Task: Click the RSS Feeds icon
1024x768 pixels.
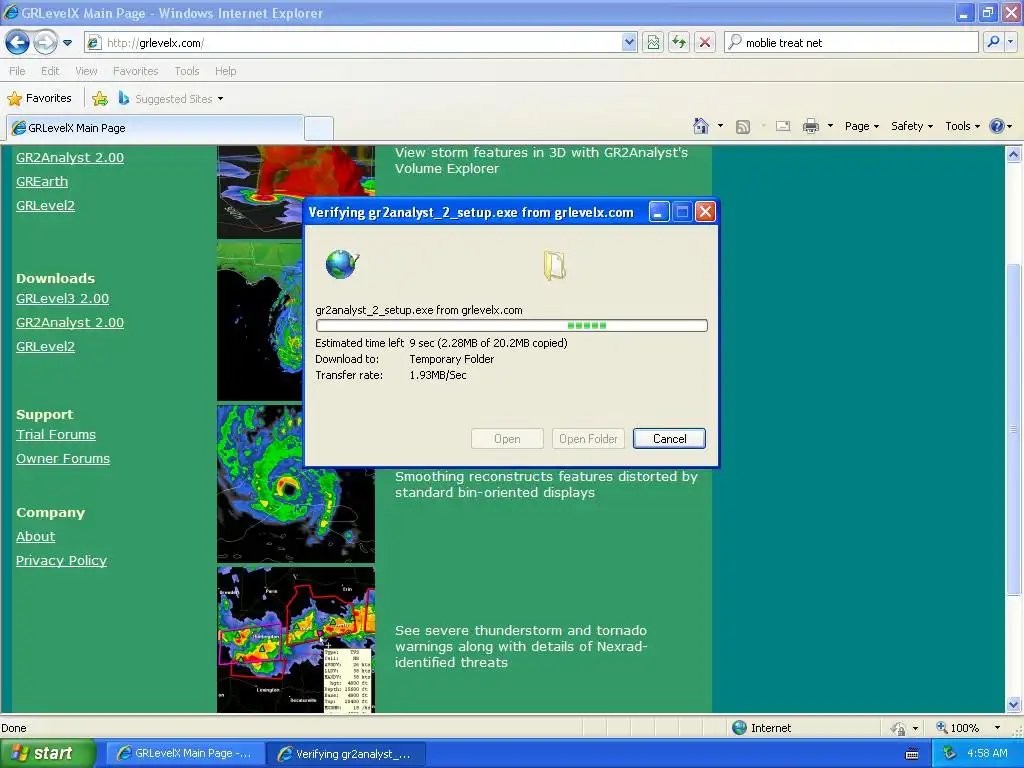Action: [743, 127]
